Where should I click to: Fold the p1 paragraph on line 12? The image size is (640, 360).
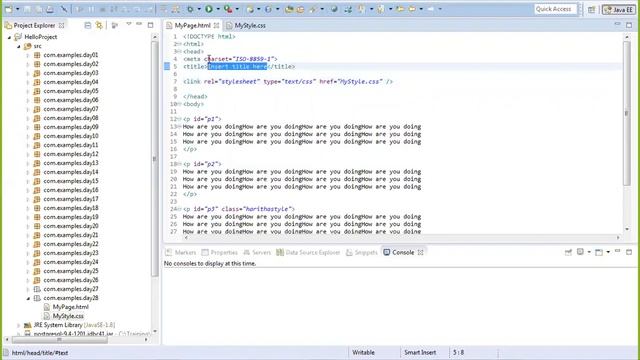(179, 119)
